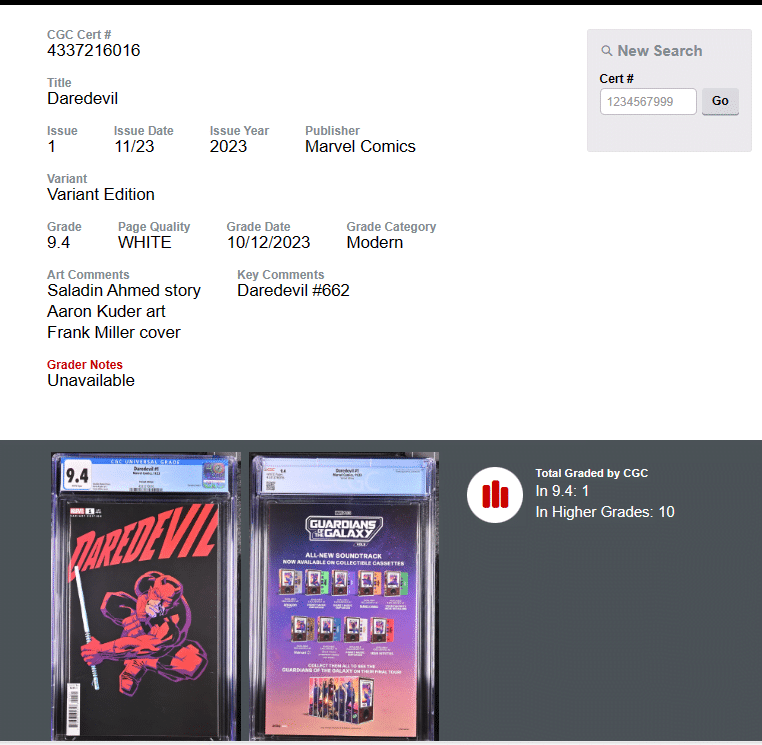Click the 10/12/2023 grade date value
762x745 pixels.
pos(268,242)
